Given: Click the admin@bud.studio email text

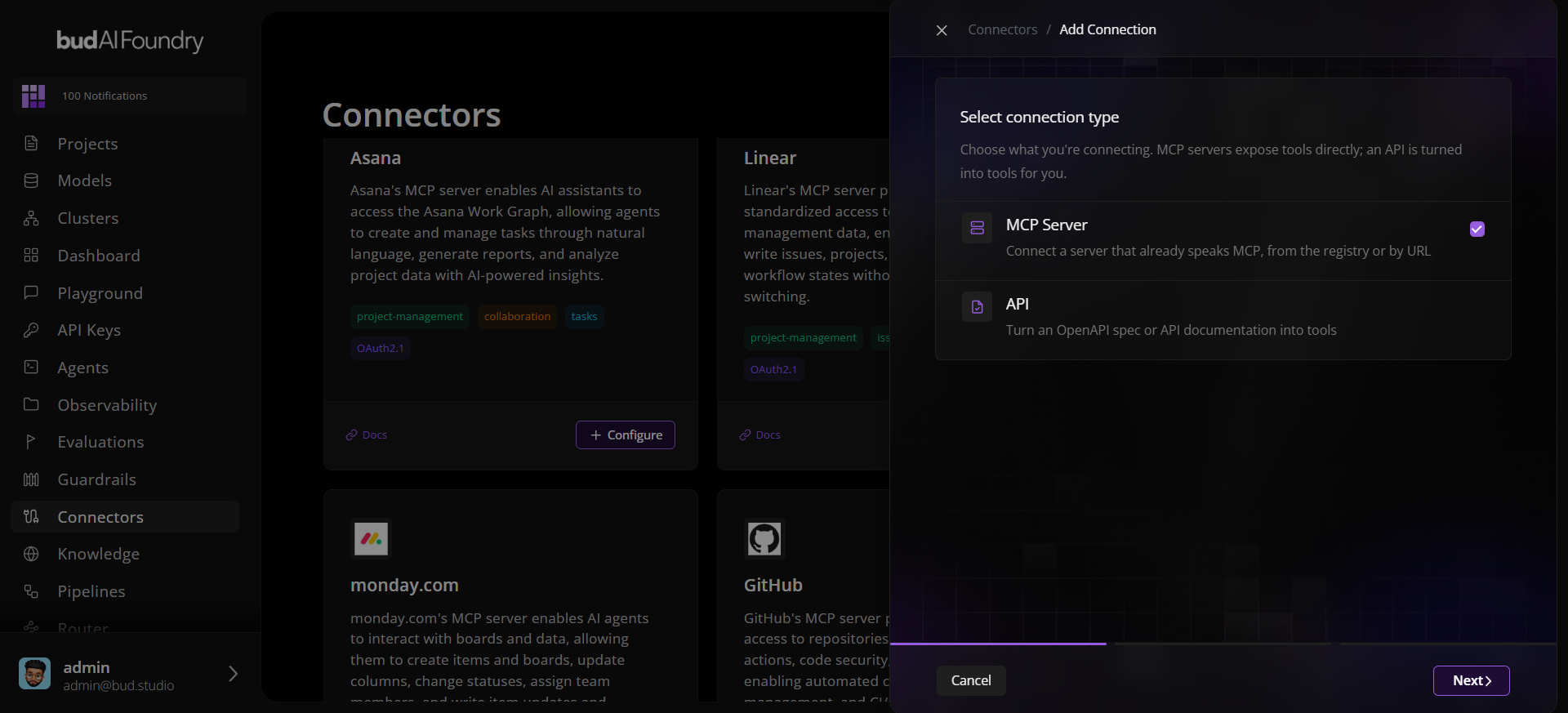Looking at the screenshot, I should tap(118, 686).
